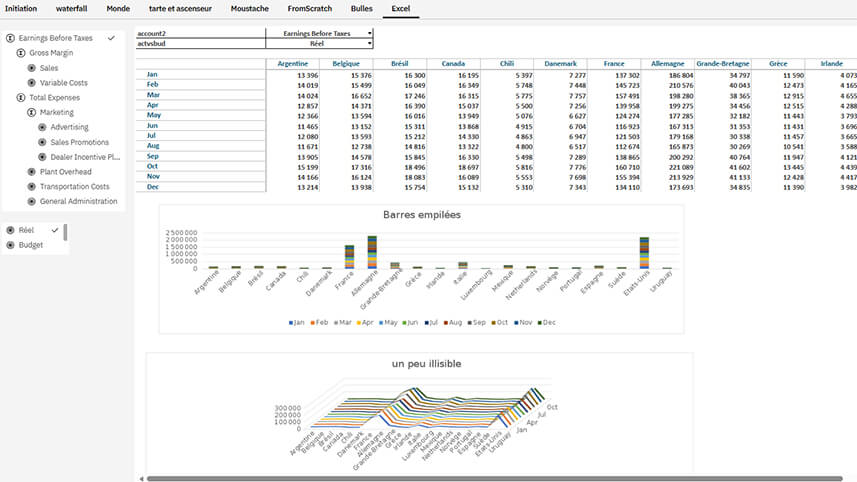Screen dimensions: 857x482
Task: Click the Allemagne January value 186 804
Action: pyautogui.click(x=680, y=75)
